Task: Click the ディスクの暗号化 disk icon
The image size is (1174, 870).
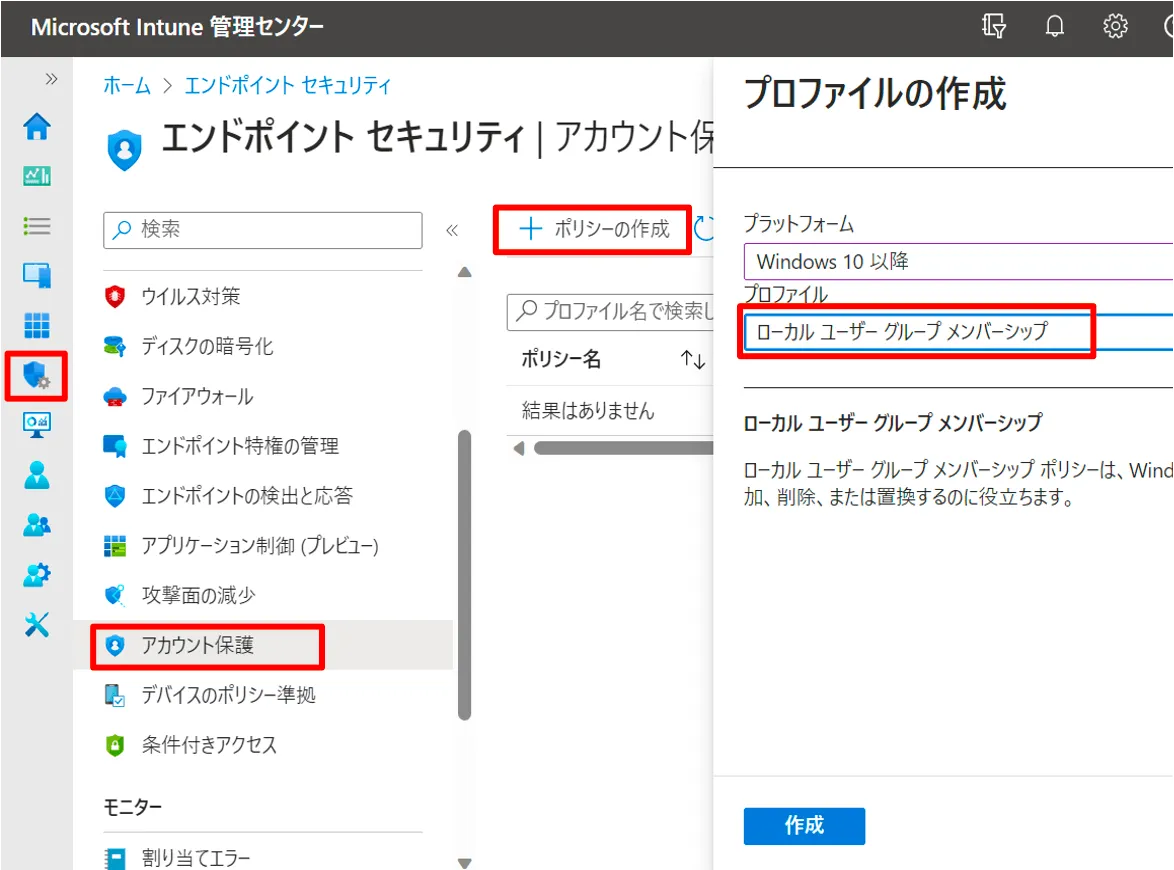Action: pyautogui.click(x=115, y=346)
